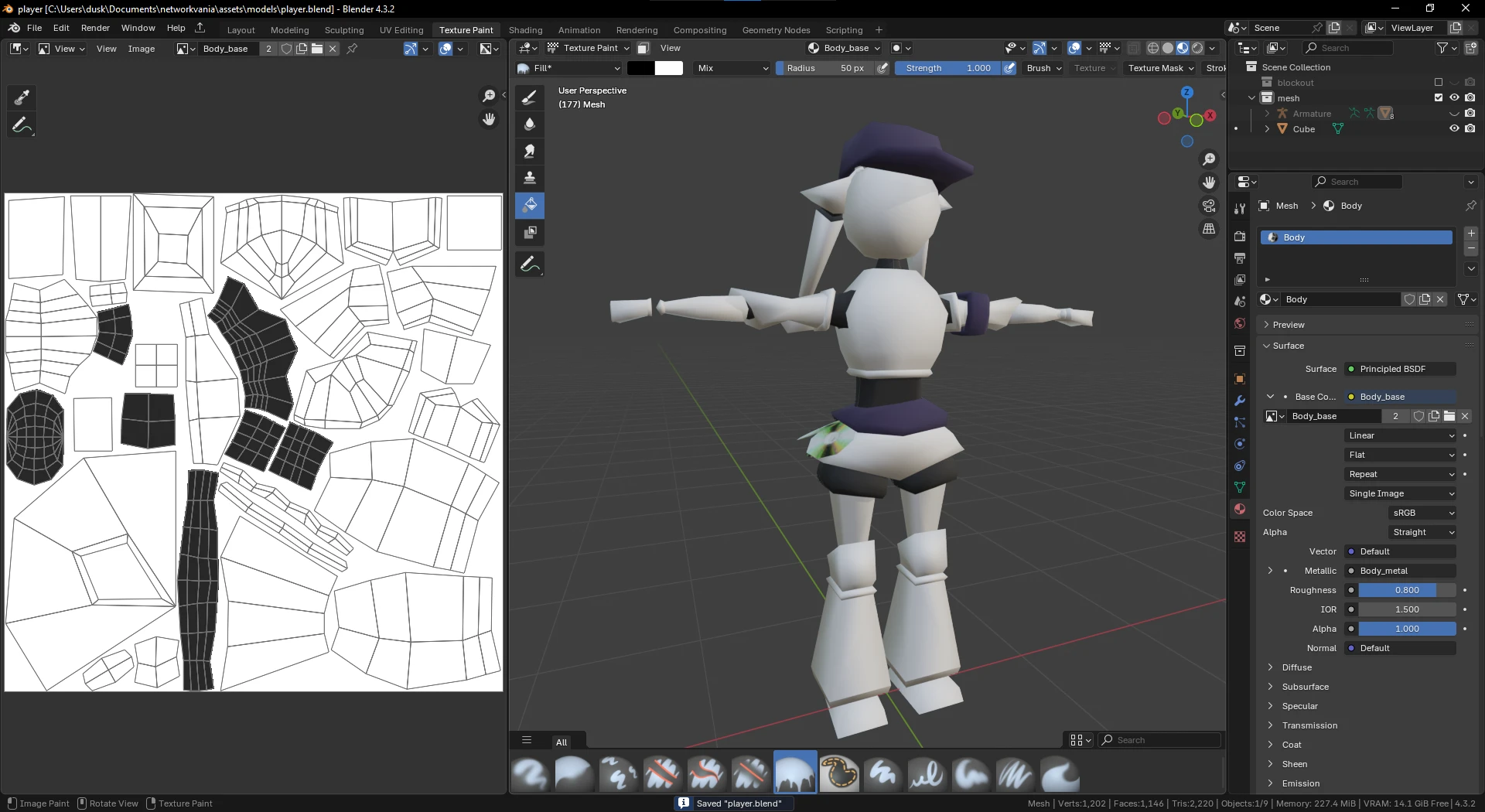Select the Draw brush tool in viewport toolbar

click(x=530, y=97)
